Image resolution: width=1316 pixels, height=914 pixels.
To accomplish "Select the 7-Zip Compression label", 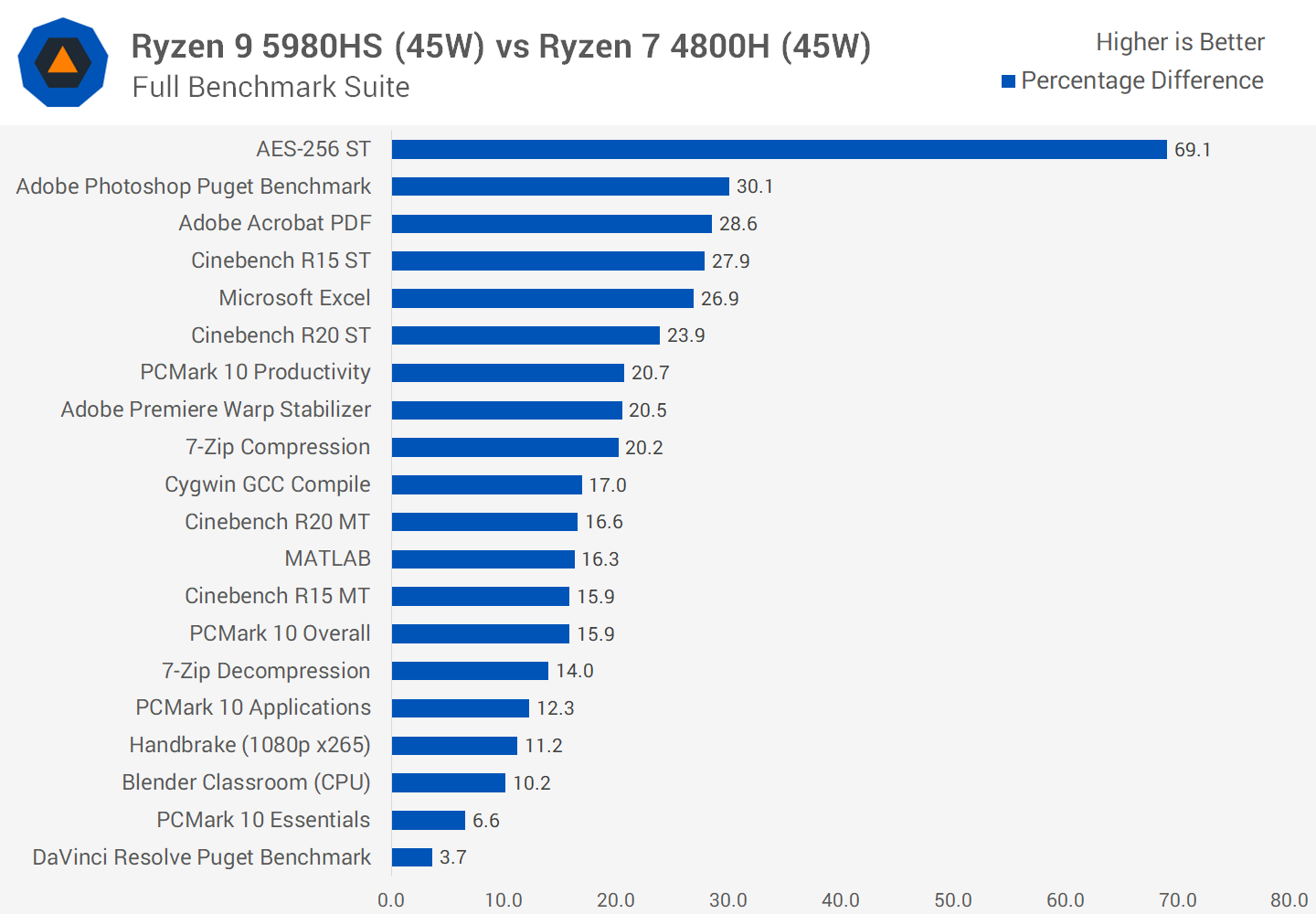I will [278, 447].
